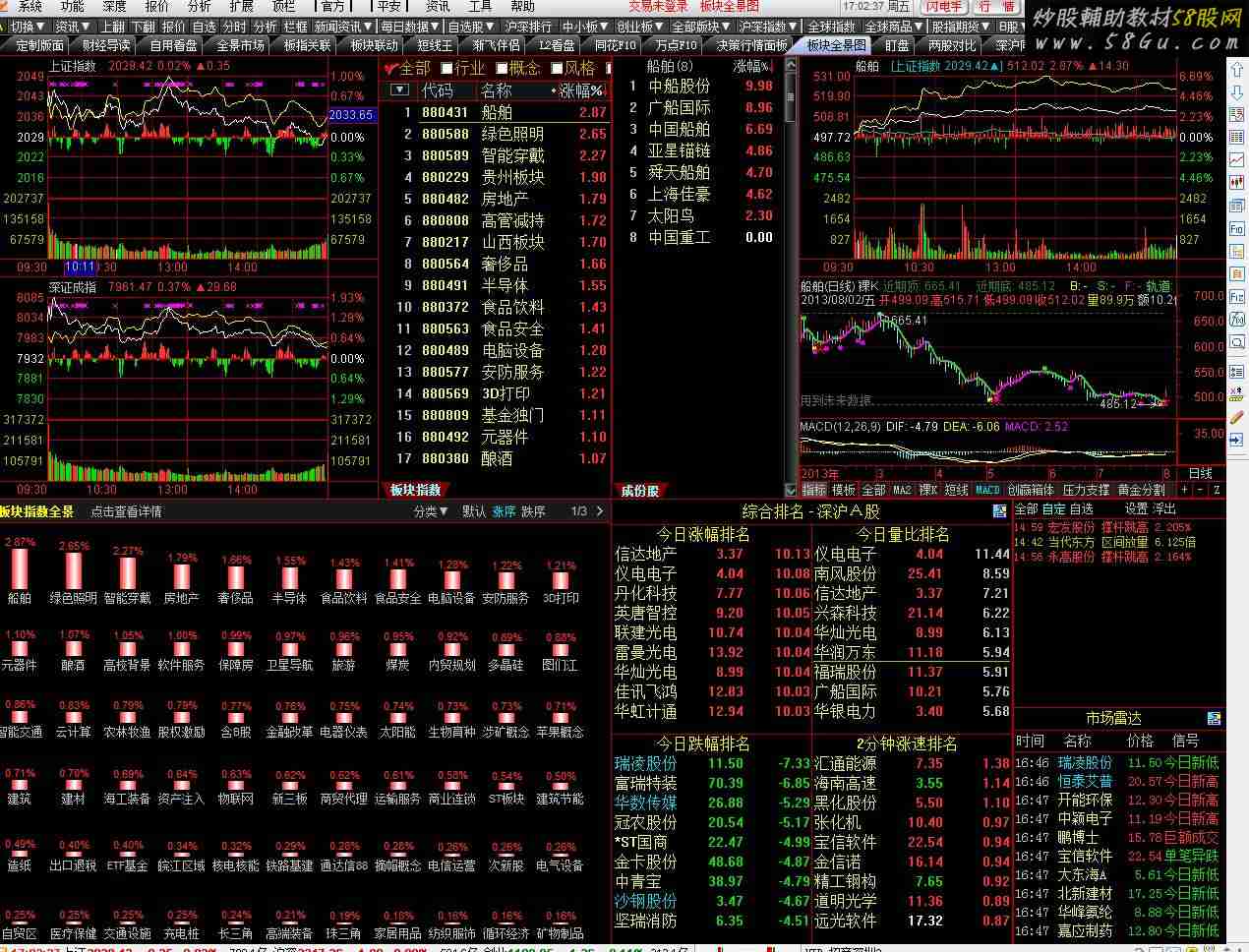Click 信达地产 in 今日涨幅排名
The image size is (1249, 952).
645,554
